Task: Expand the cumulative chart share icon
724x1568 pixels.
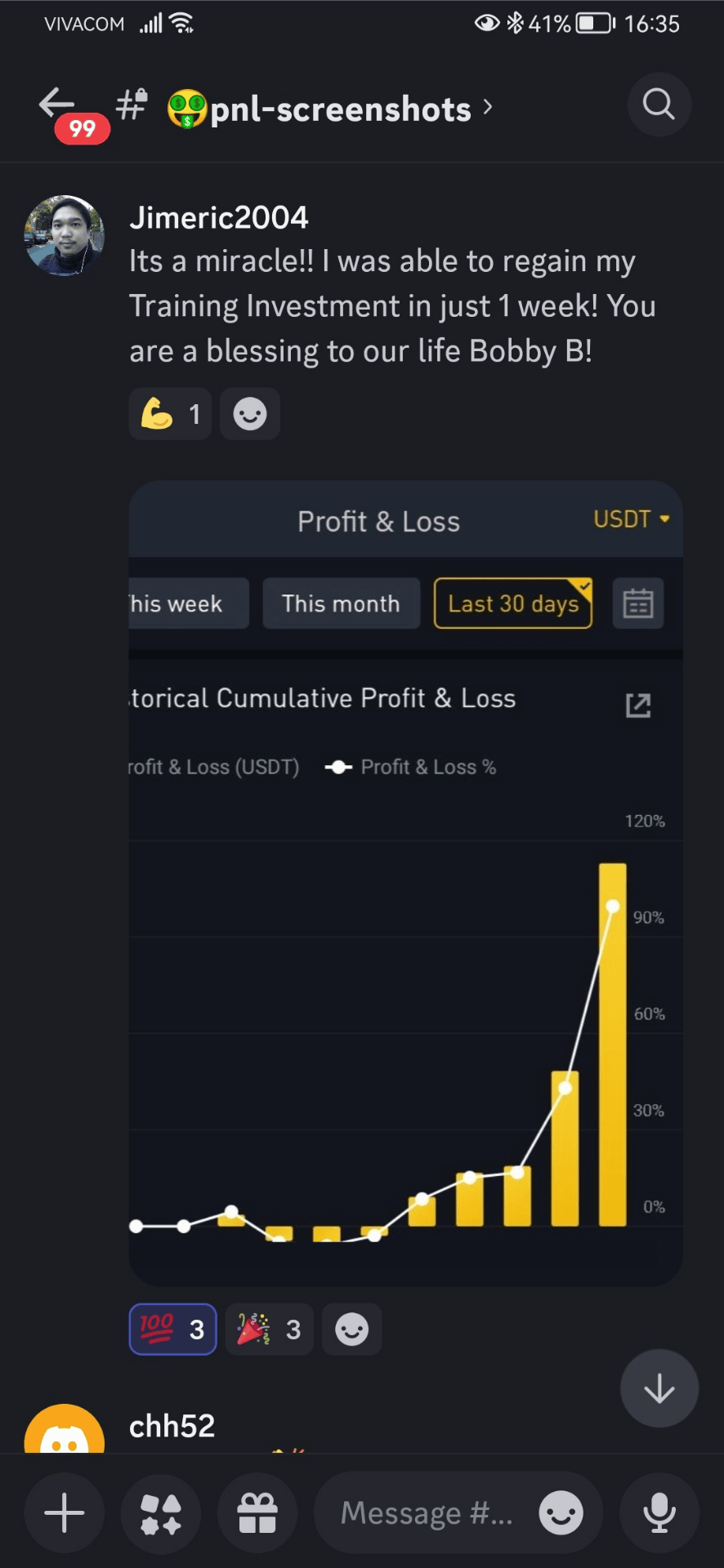Action: point(638,705)
